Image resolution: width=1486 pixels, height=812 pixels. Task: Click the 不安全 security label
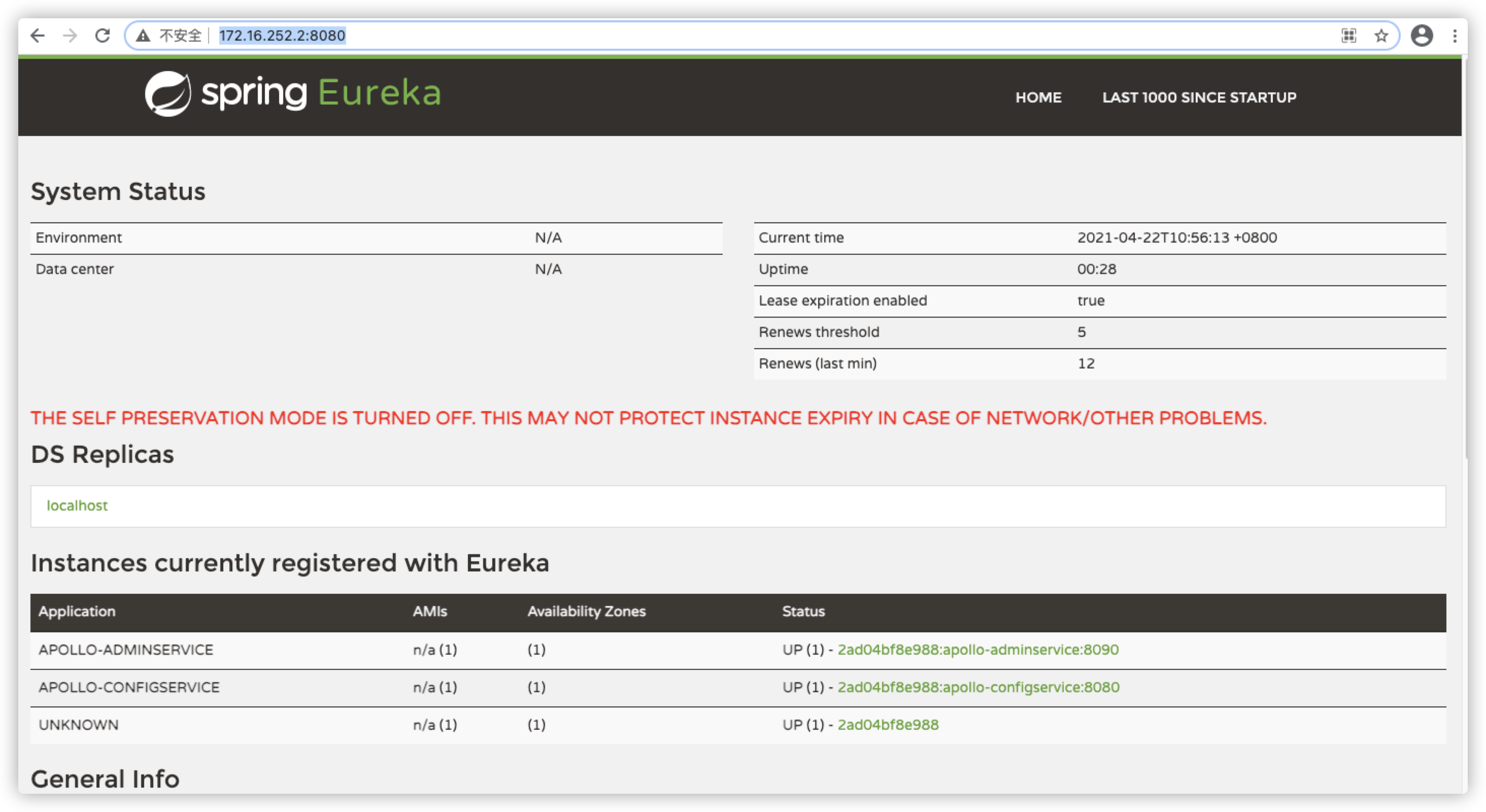(x=180, y=36)
